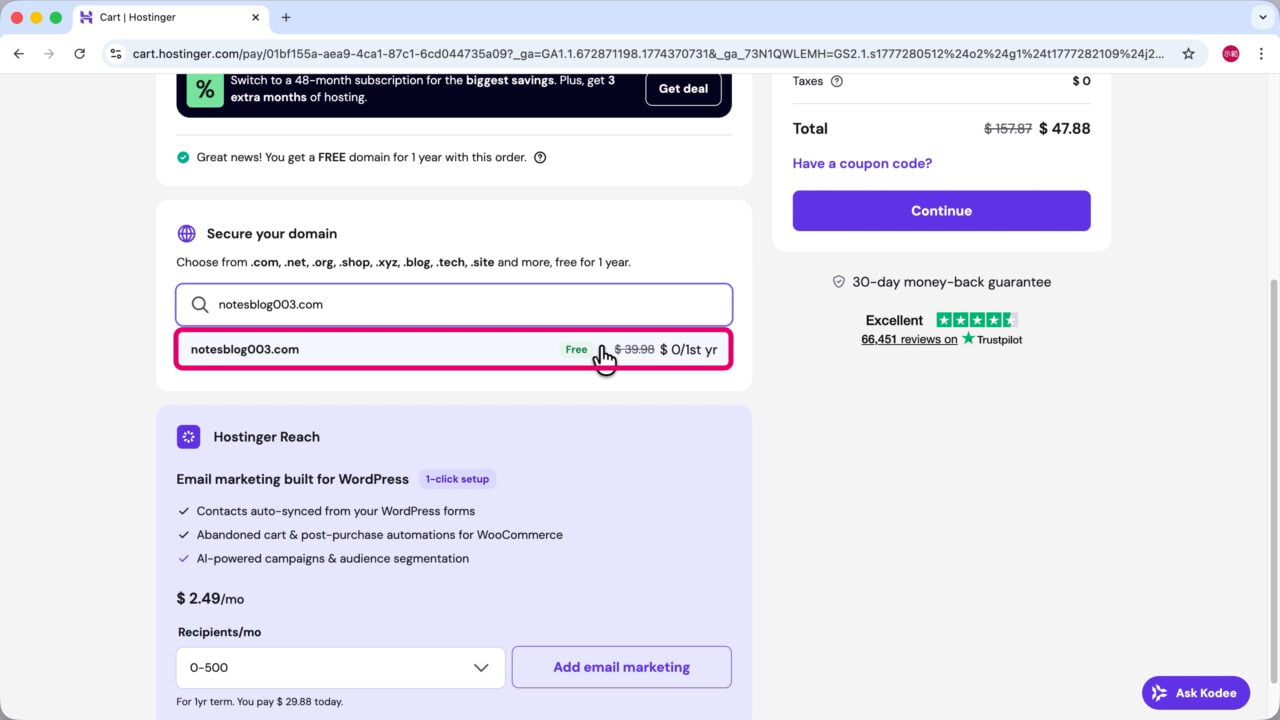Click the Trustpilot green star rating
1280x720 pixels.
click(x=977, y=320)
